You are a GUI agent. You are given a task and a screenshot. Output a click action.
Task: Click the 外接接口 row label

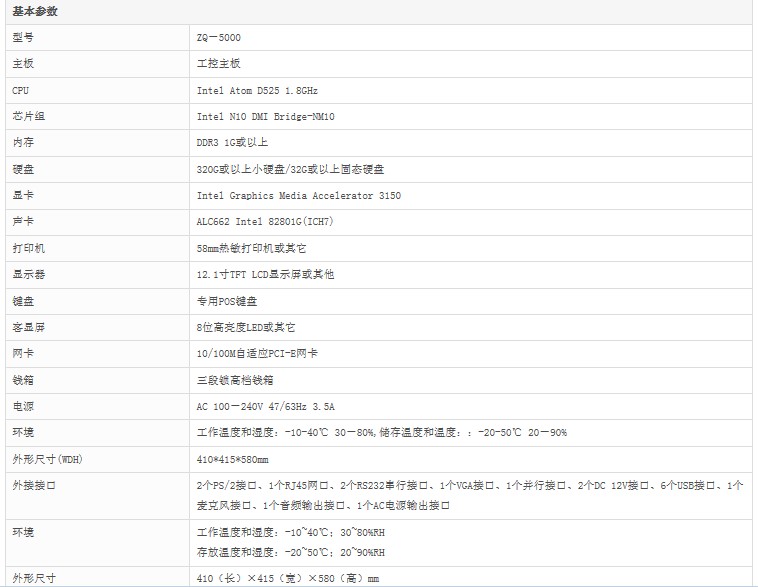click(x=34, y=485)
